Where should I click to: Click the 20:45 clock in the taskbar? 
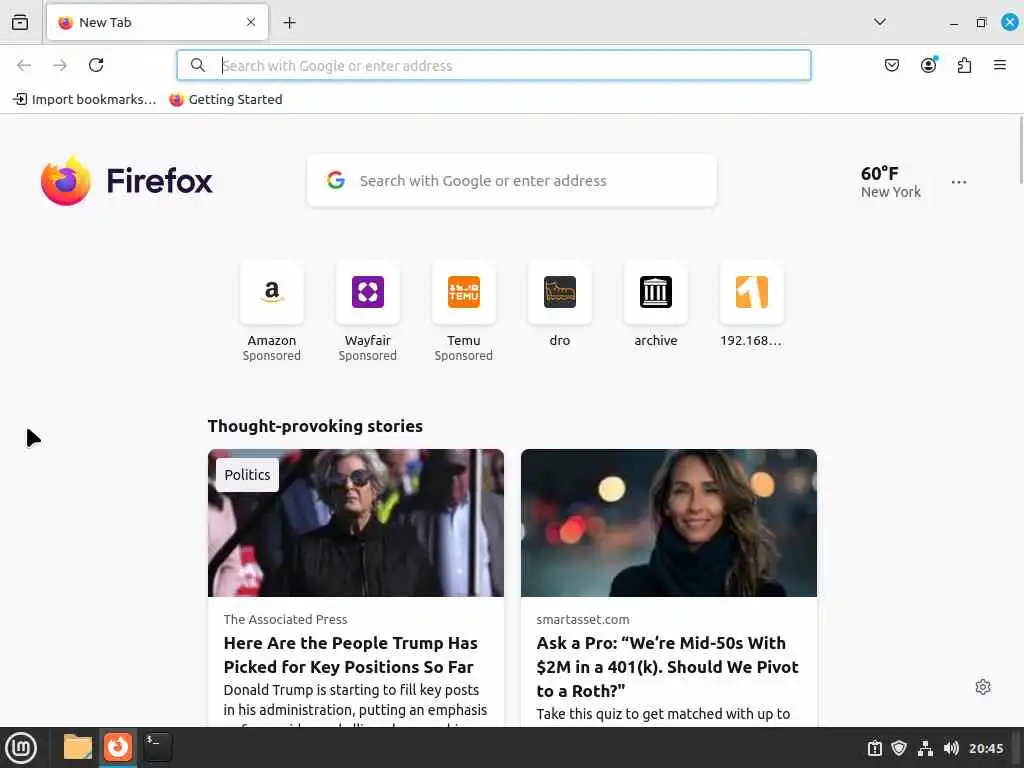point(986,748)
